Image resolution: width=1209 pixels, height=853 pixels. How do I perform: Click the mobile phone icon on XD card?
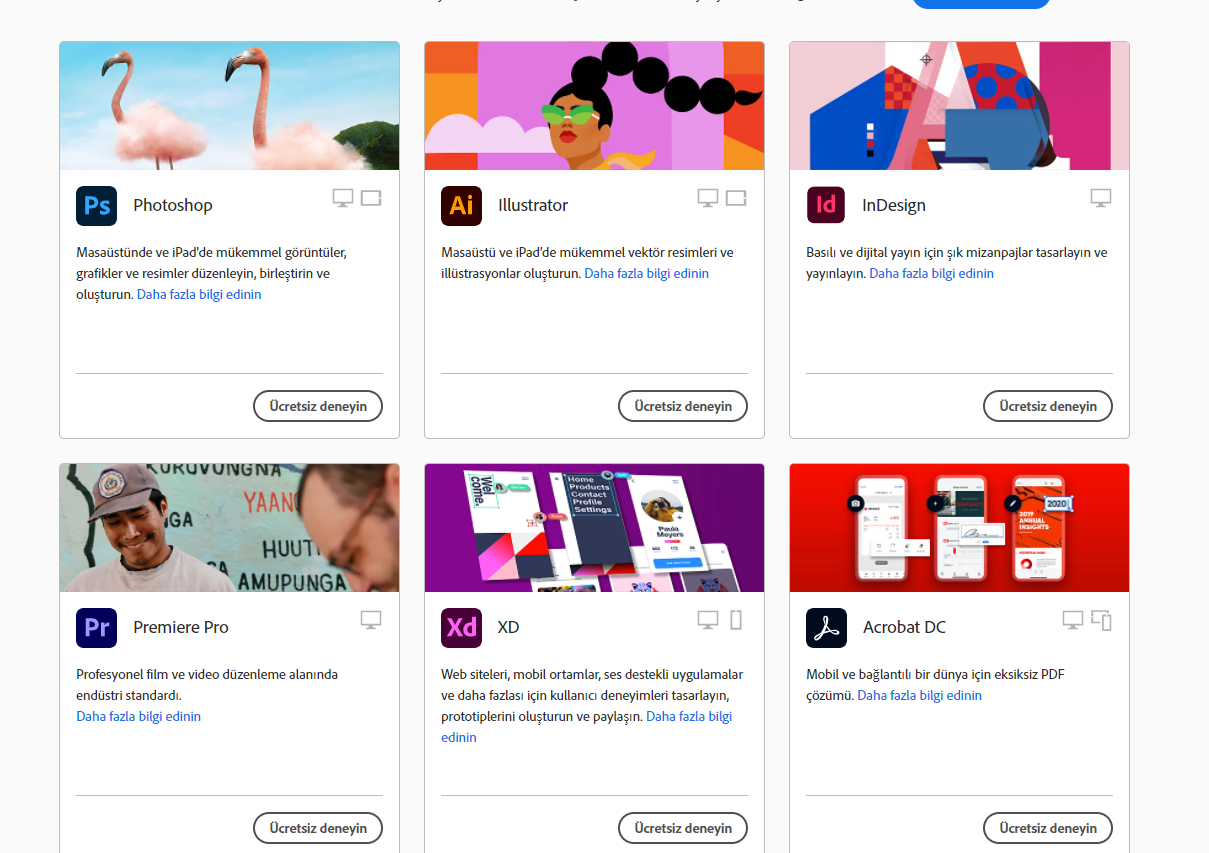click(x=736, y=620)
